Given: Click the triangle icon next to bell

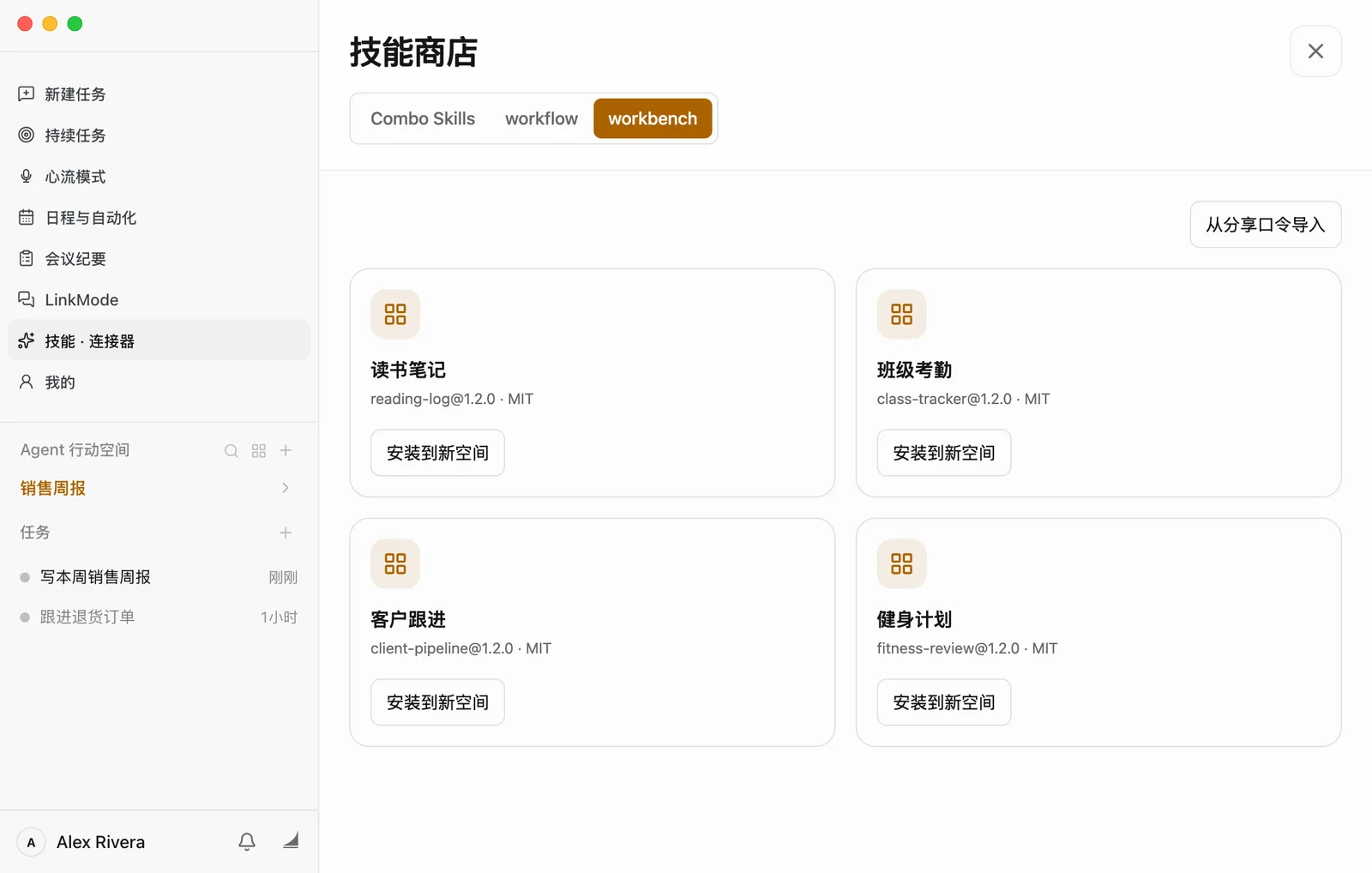Looking at the screenshot, I should (291, 840).
